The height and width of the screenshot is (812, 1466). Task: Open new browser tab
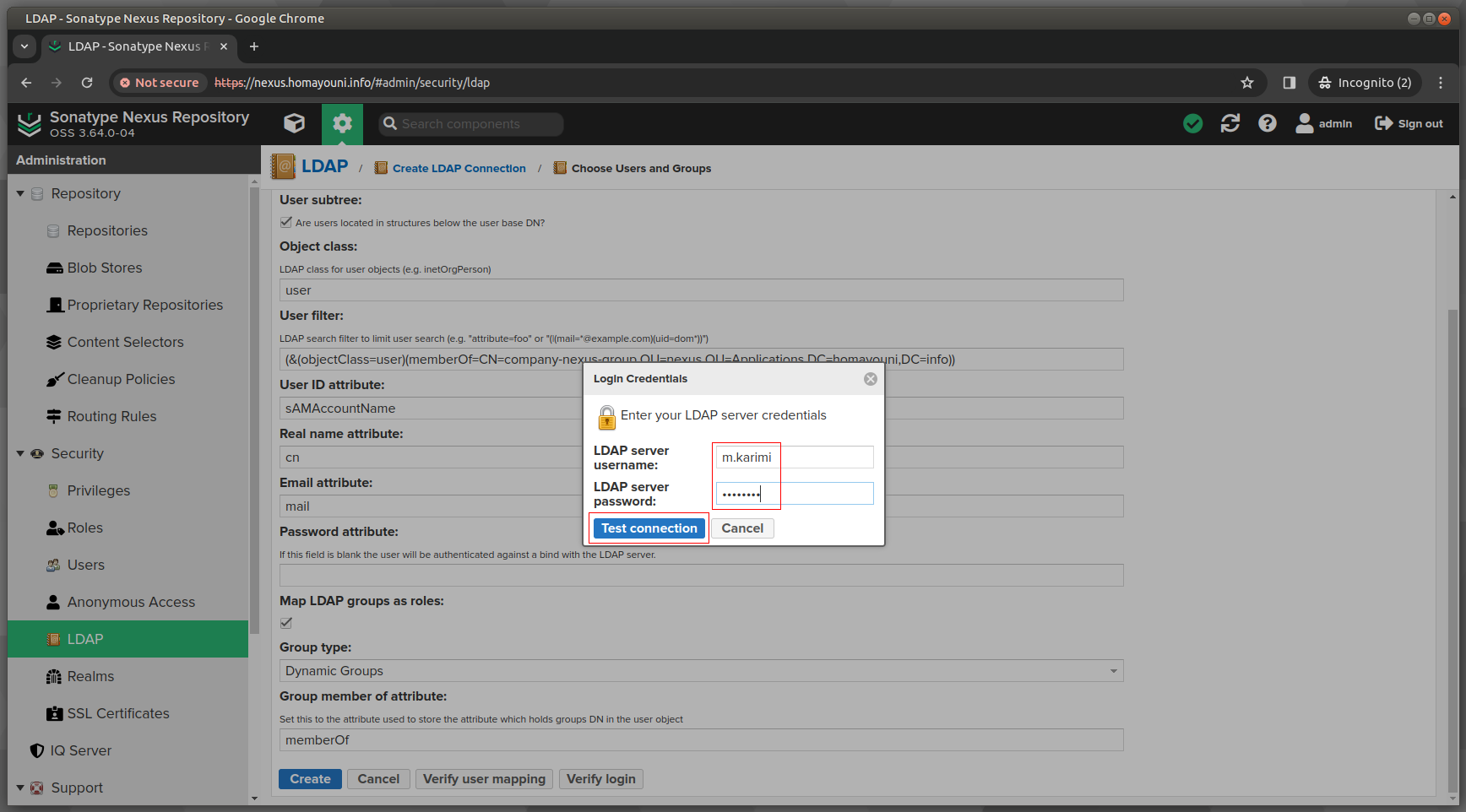[x=254, y=46]
